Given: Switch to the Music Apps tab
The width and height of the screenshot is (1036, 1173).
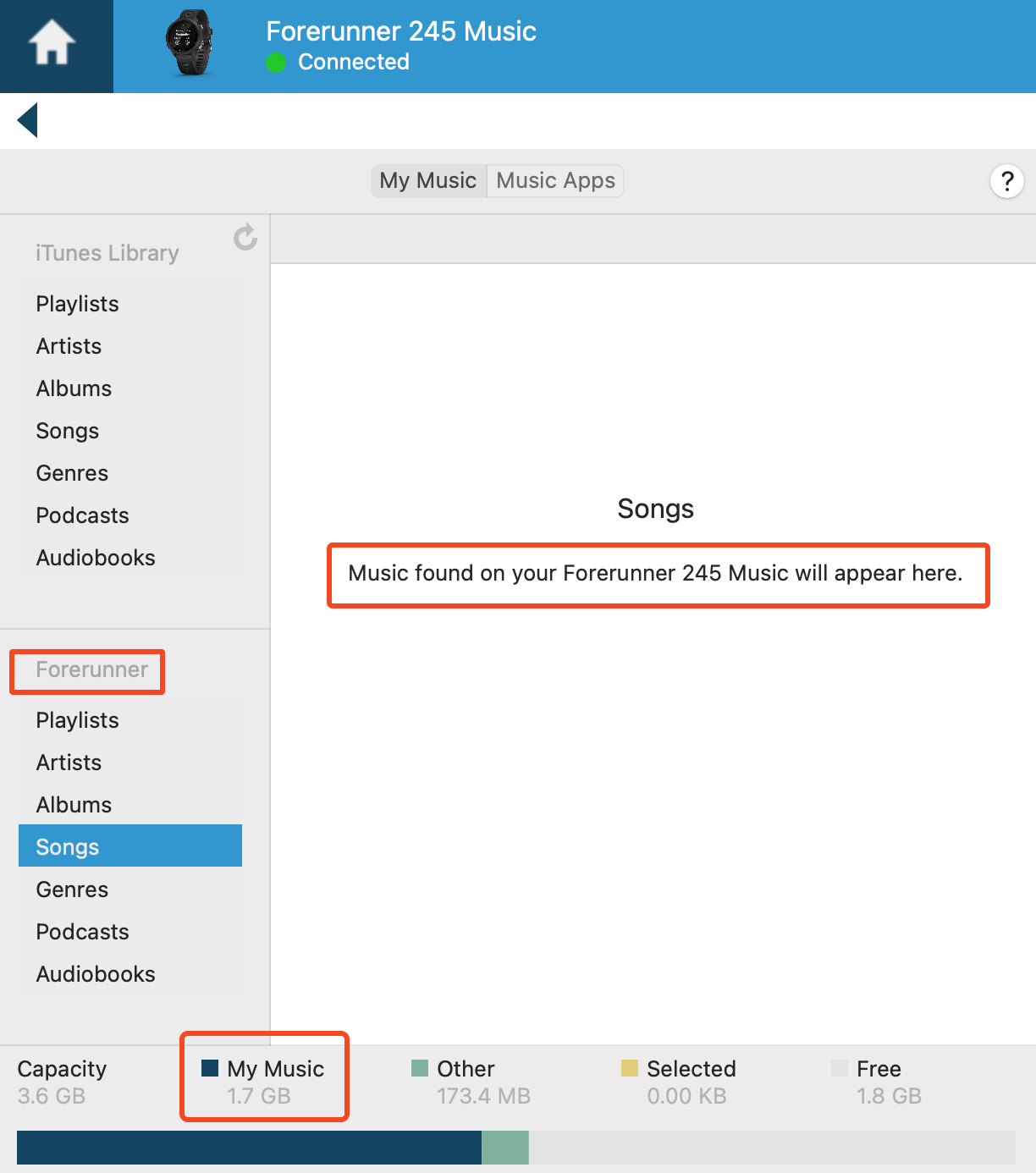Looking at the screenshot, I should 556,181.
